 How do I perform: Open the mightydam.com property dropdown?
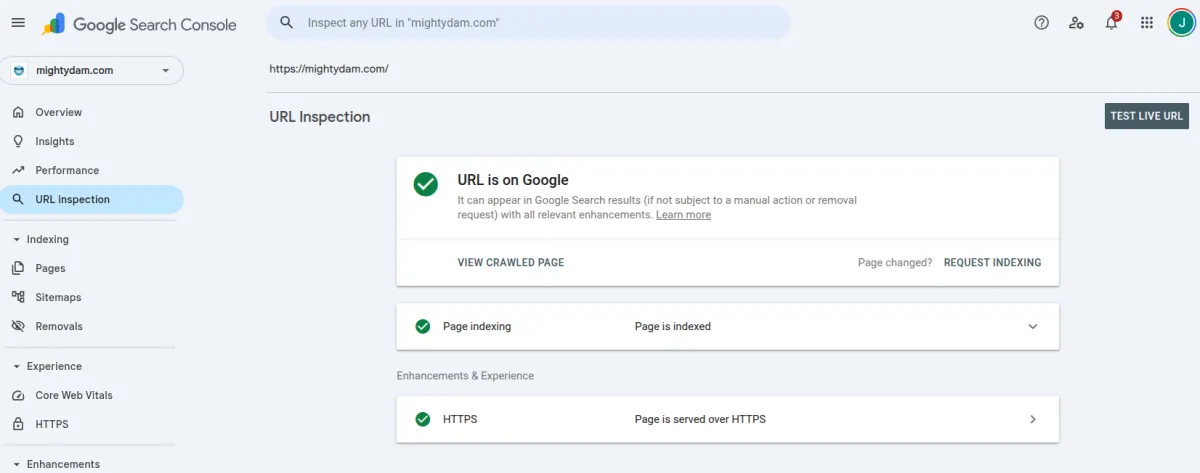92,71
